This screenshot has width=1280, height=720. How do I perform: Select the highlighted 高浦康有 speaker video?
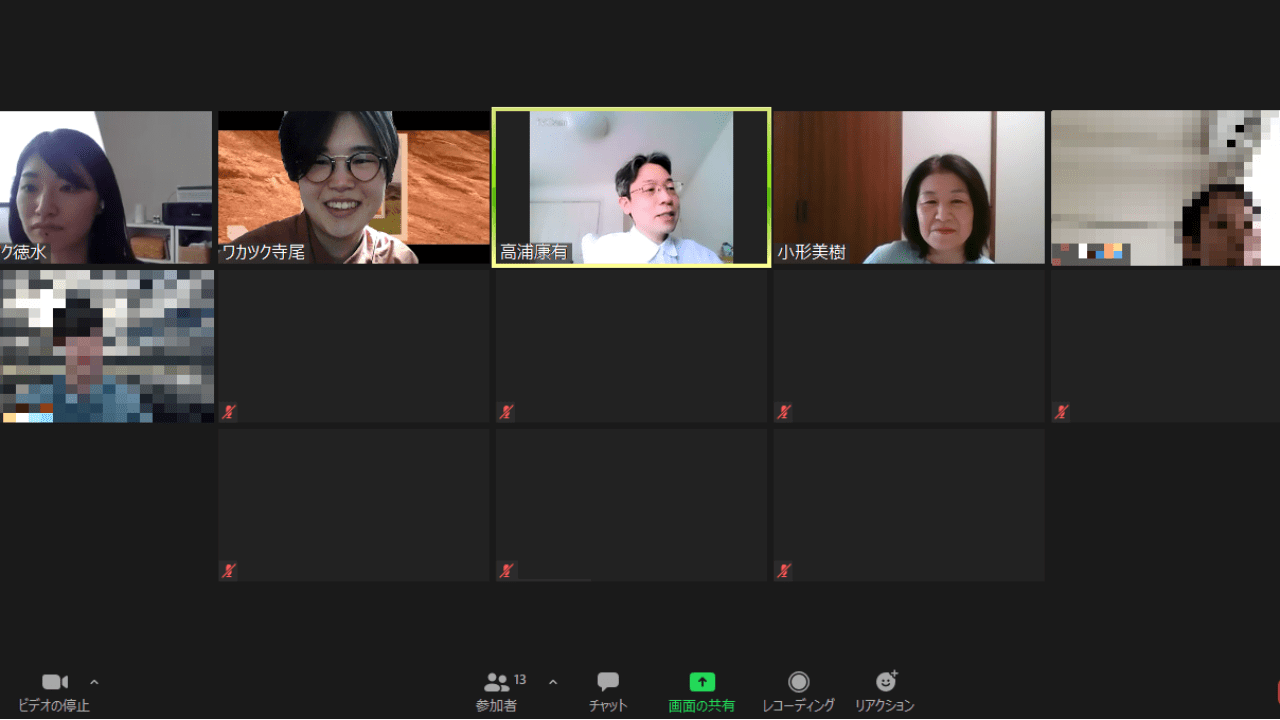point(631,187)
